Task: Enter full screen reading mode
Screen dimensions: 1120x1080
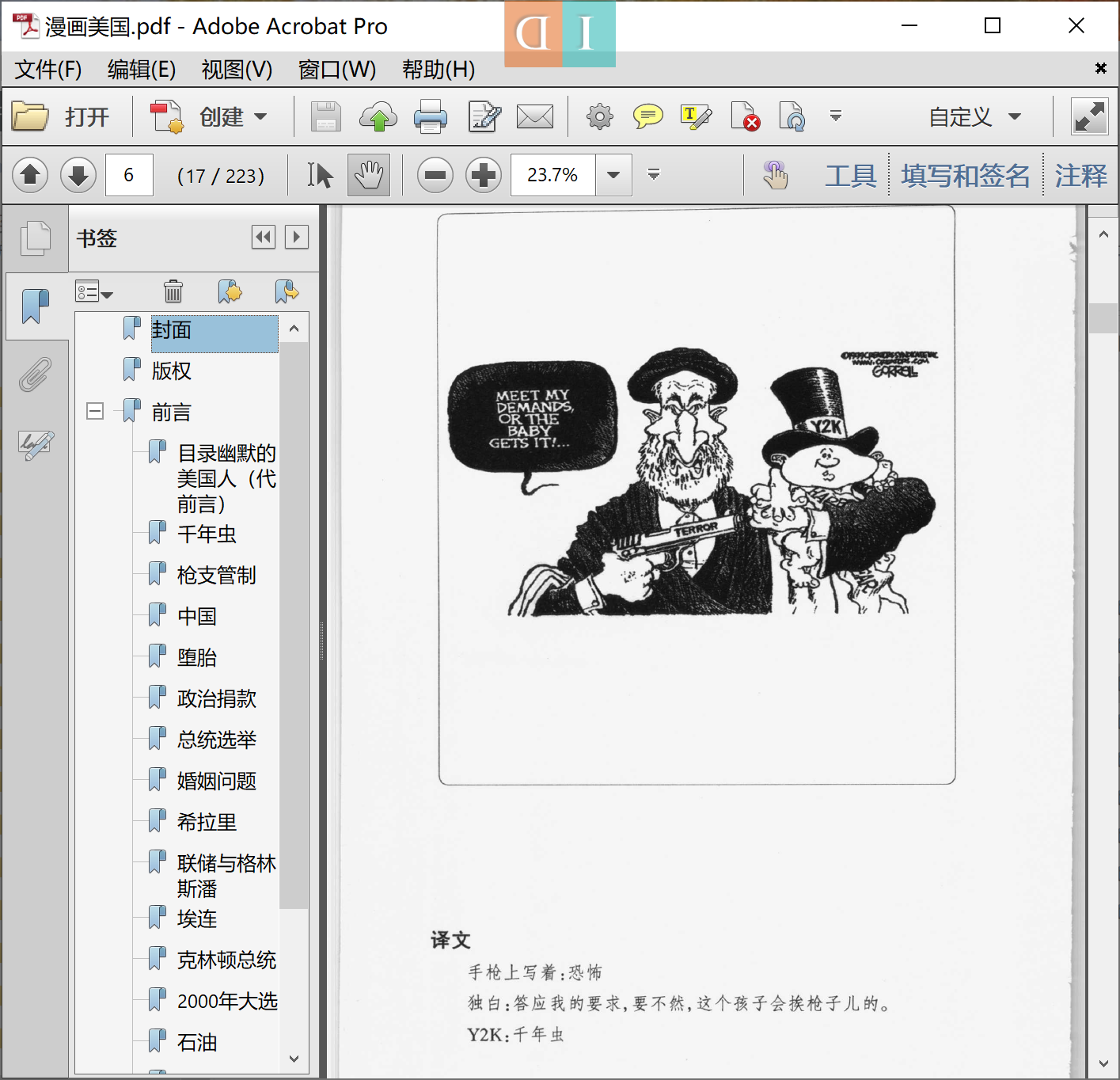Action: point(1090,117)
